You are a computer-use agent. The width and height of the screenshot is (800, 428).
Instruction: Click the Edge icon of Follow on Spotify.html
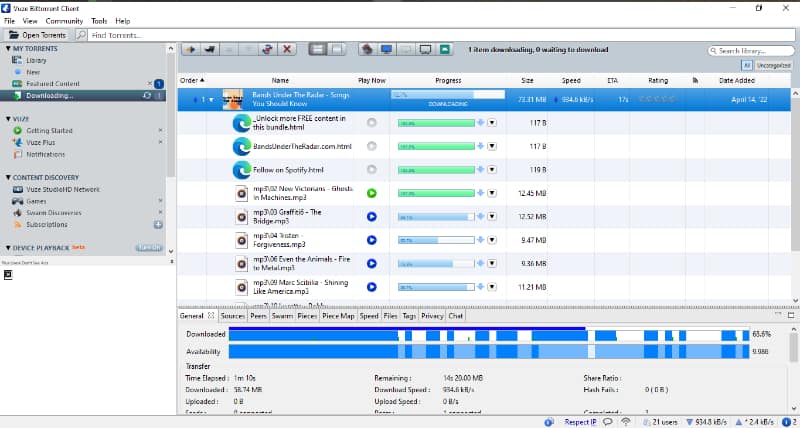click(x=241, y=170)
